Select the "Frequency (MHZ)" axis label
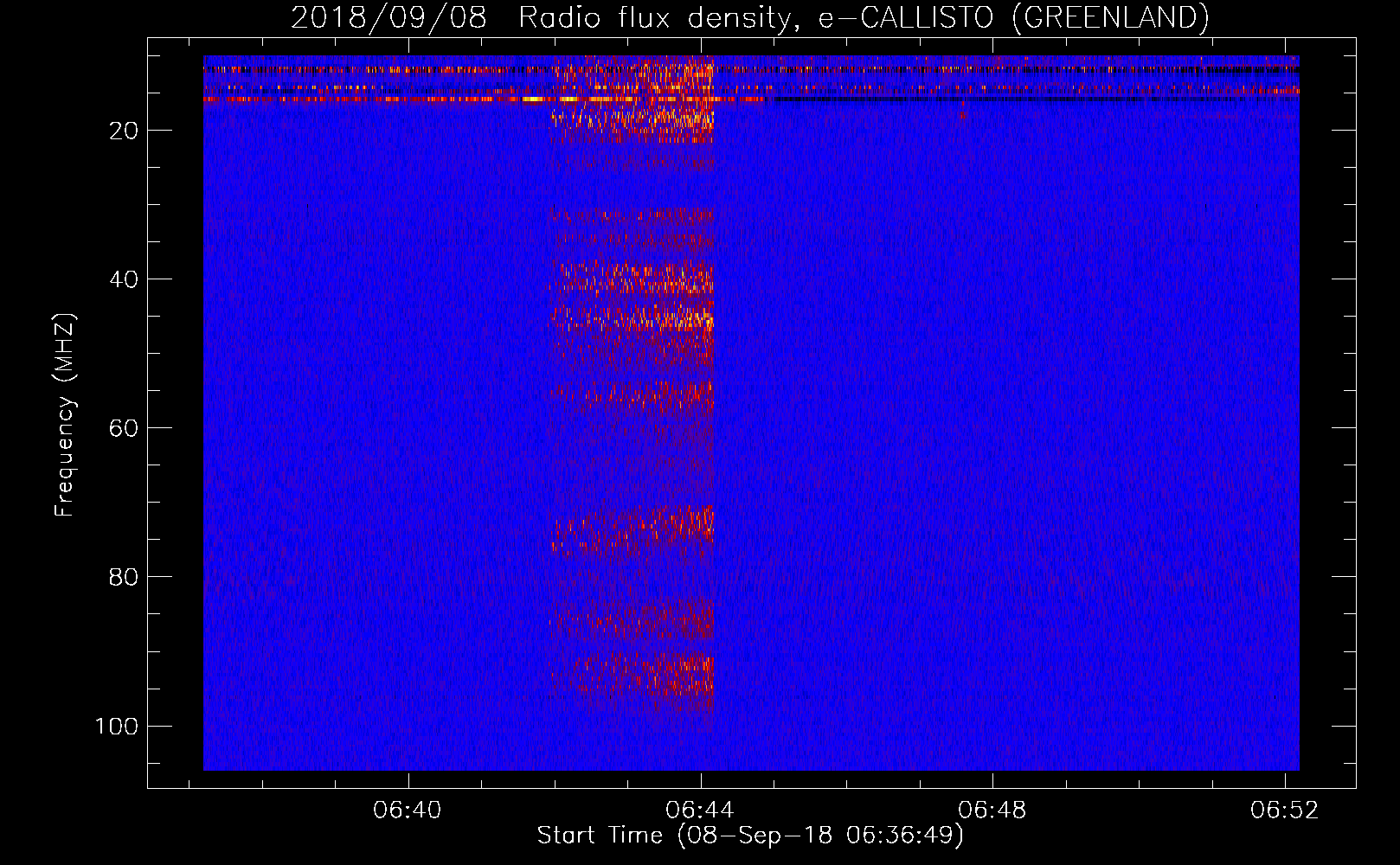1400x865 pixels. coord(65,414)
